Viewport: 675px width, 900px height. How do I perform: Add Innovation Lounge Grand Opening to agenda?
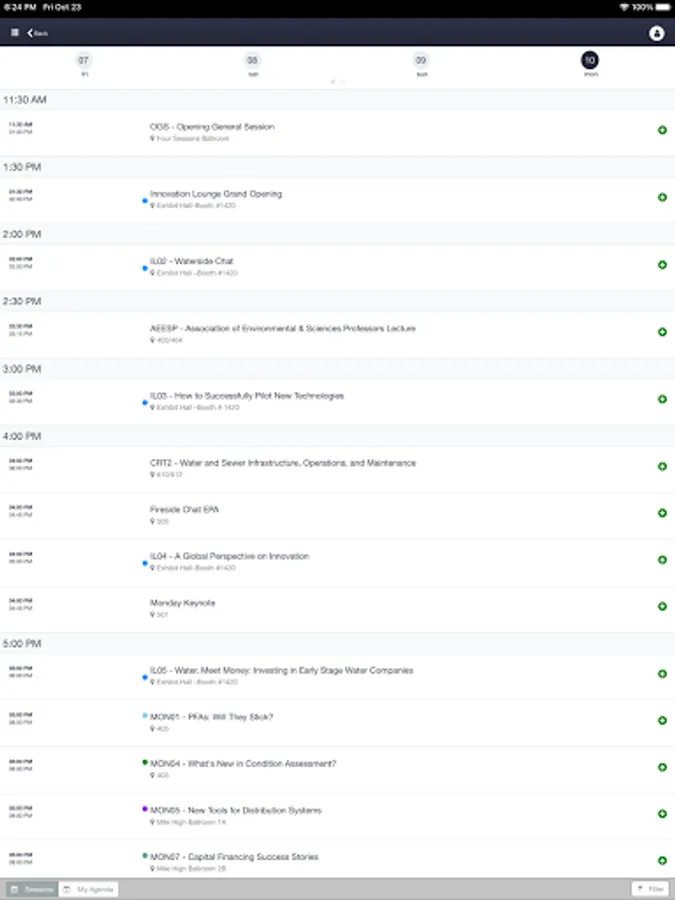click(x=662, y=198)
